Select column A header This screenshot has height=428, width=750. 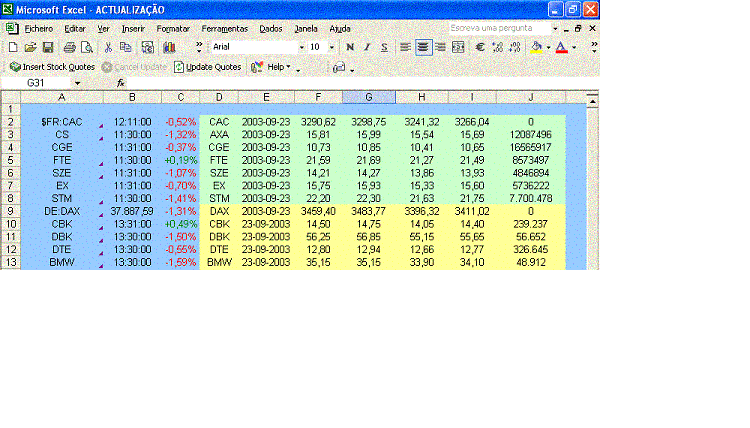(x=62, y=98)
